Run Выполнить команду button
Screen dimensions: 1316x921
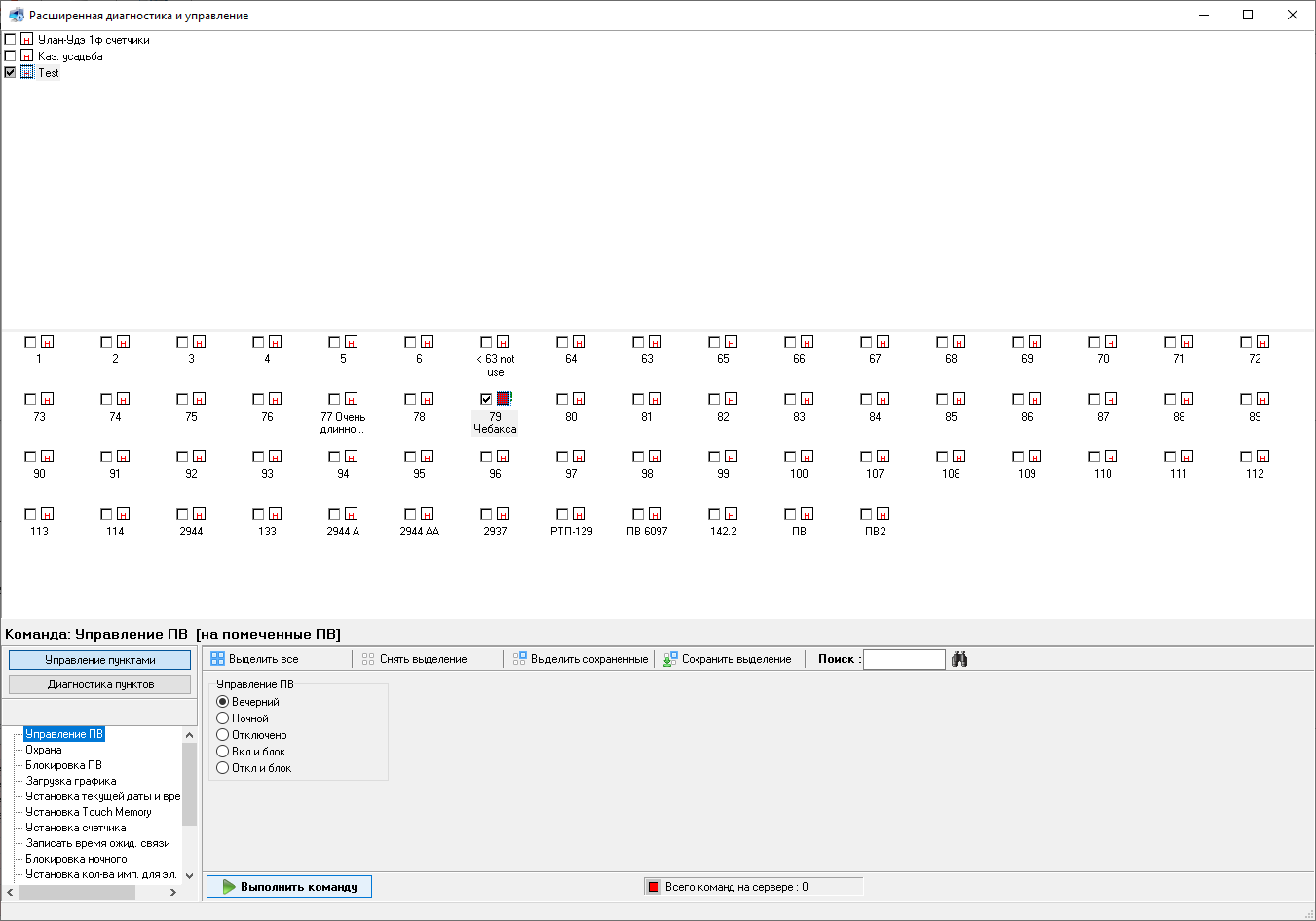[289, 886]
